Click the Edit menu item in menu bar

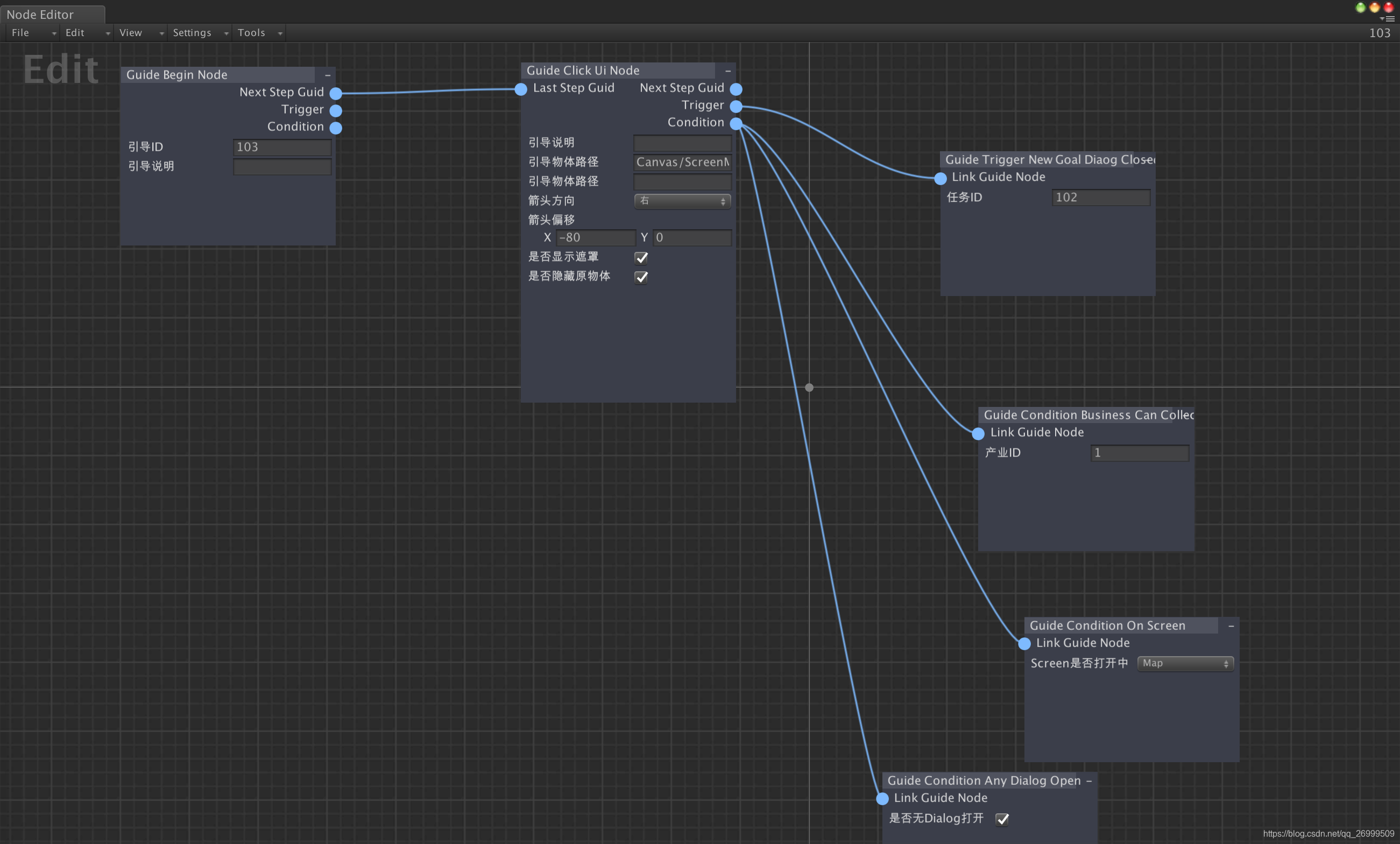tap(74, 32)
